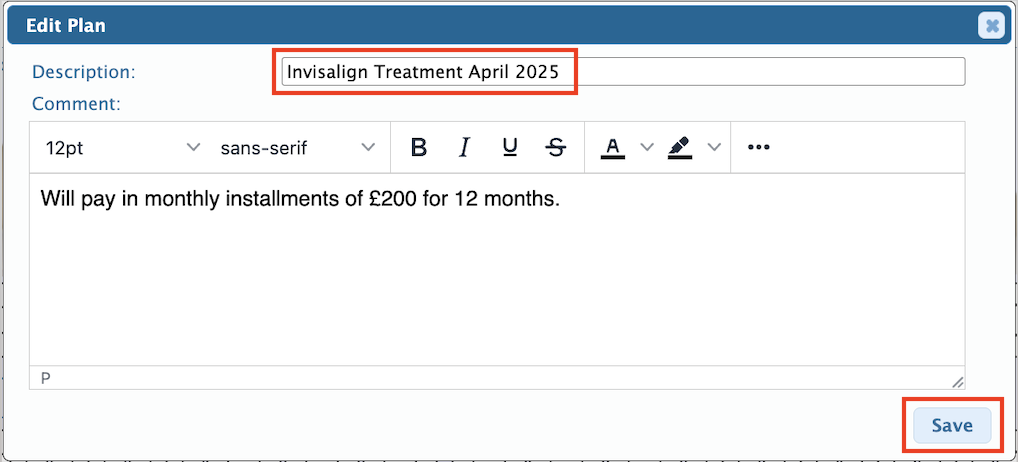Toggle bold formatting in comment toolbar

click(419, 147)
